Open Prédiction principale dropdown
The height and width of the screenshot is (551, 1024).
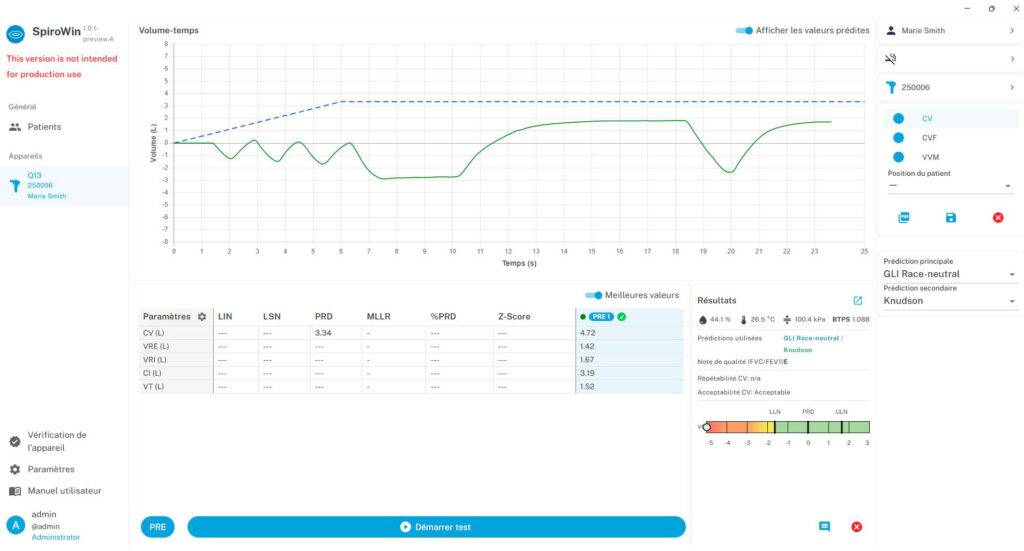(950, 274)
